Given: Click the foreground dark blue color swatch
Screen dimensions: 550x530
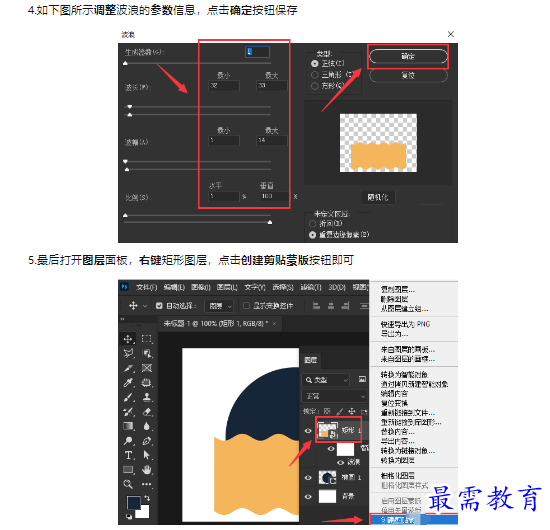Looking at the screenshot, I should 133,503.
